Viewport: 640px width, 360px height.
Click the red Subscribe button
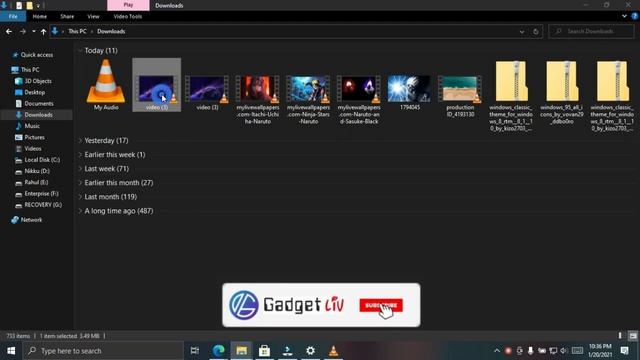381,305
